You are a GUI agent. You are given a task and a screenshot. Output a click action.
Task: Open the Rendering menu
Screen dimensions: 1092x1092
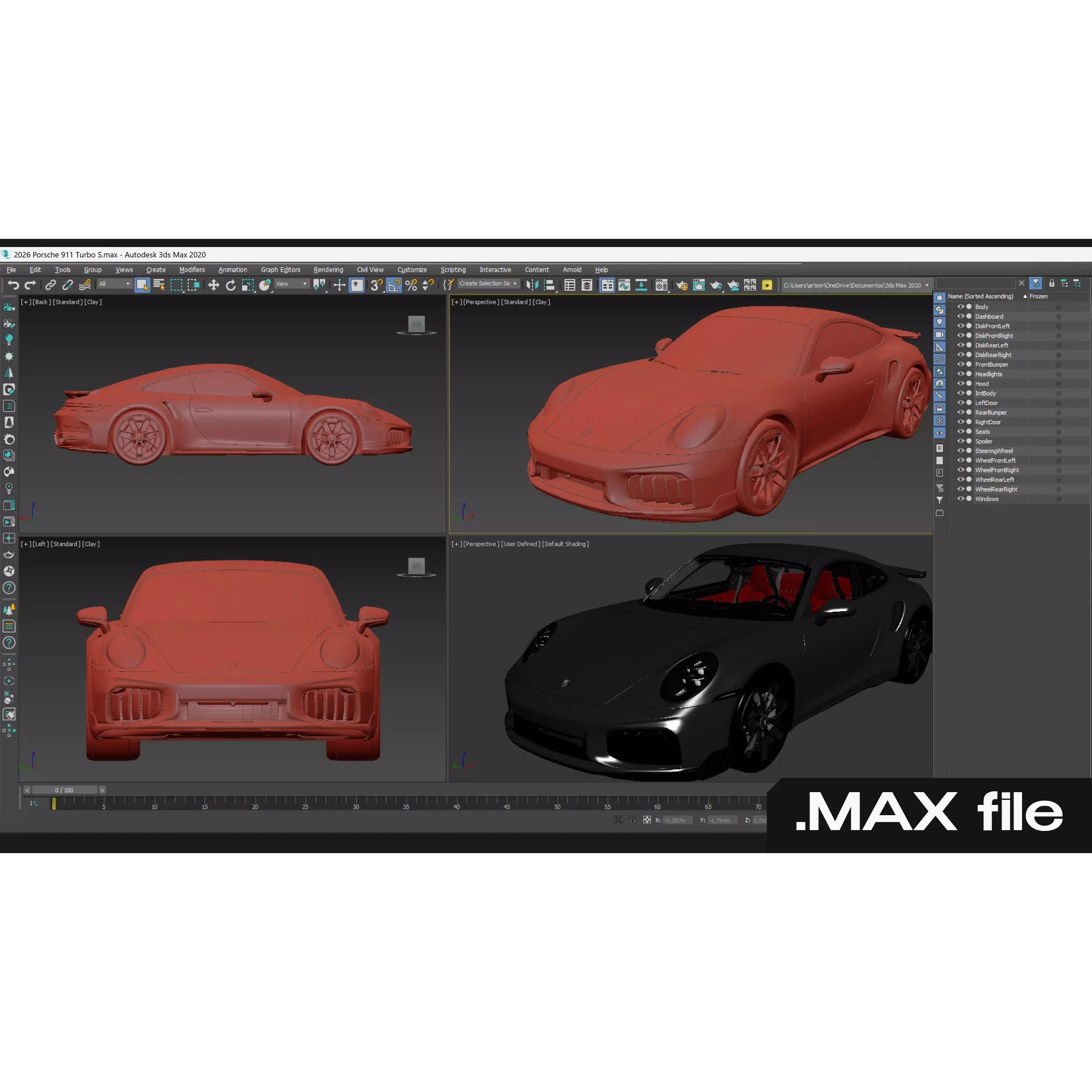point(328,270)
